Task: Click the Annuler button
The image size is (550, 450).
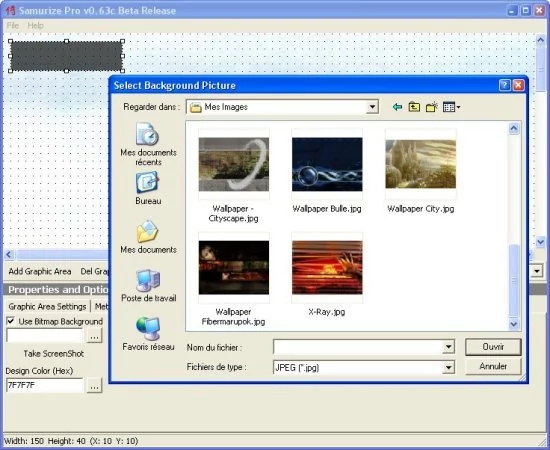Action: (x=493, y=367)
